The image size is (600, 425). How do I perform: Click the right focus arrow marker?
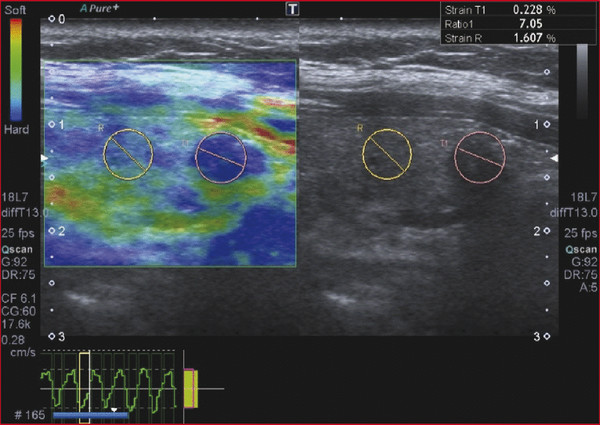(553, 158)
